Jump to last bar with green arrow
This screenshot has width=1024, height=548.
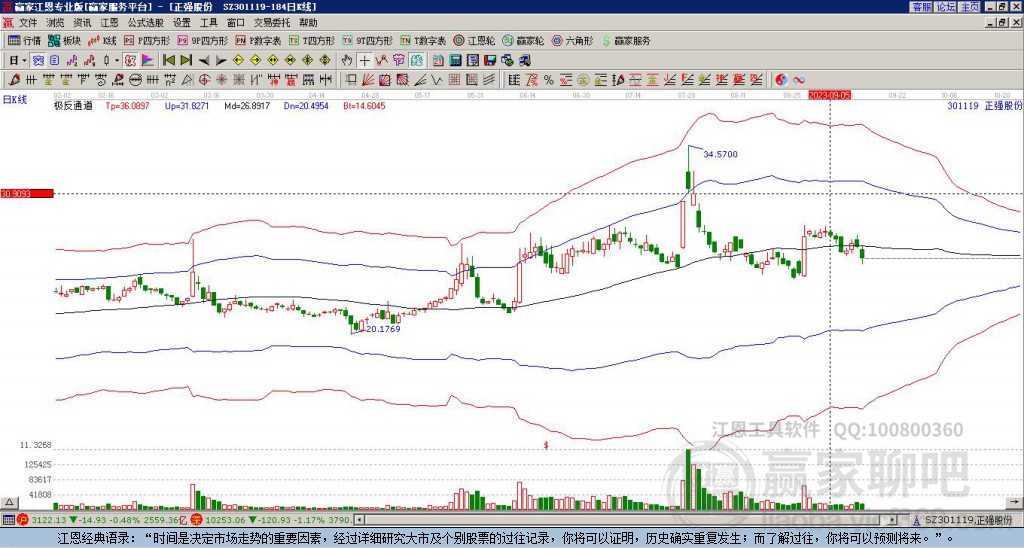pyautogui.click(x=186, y=61)
